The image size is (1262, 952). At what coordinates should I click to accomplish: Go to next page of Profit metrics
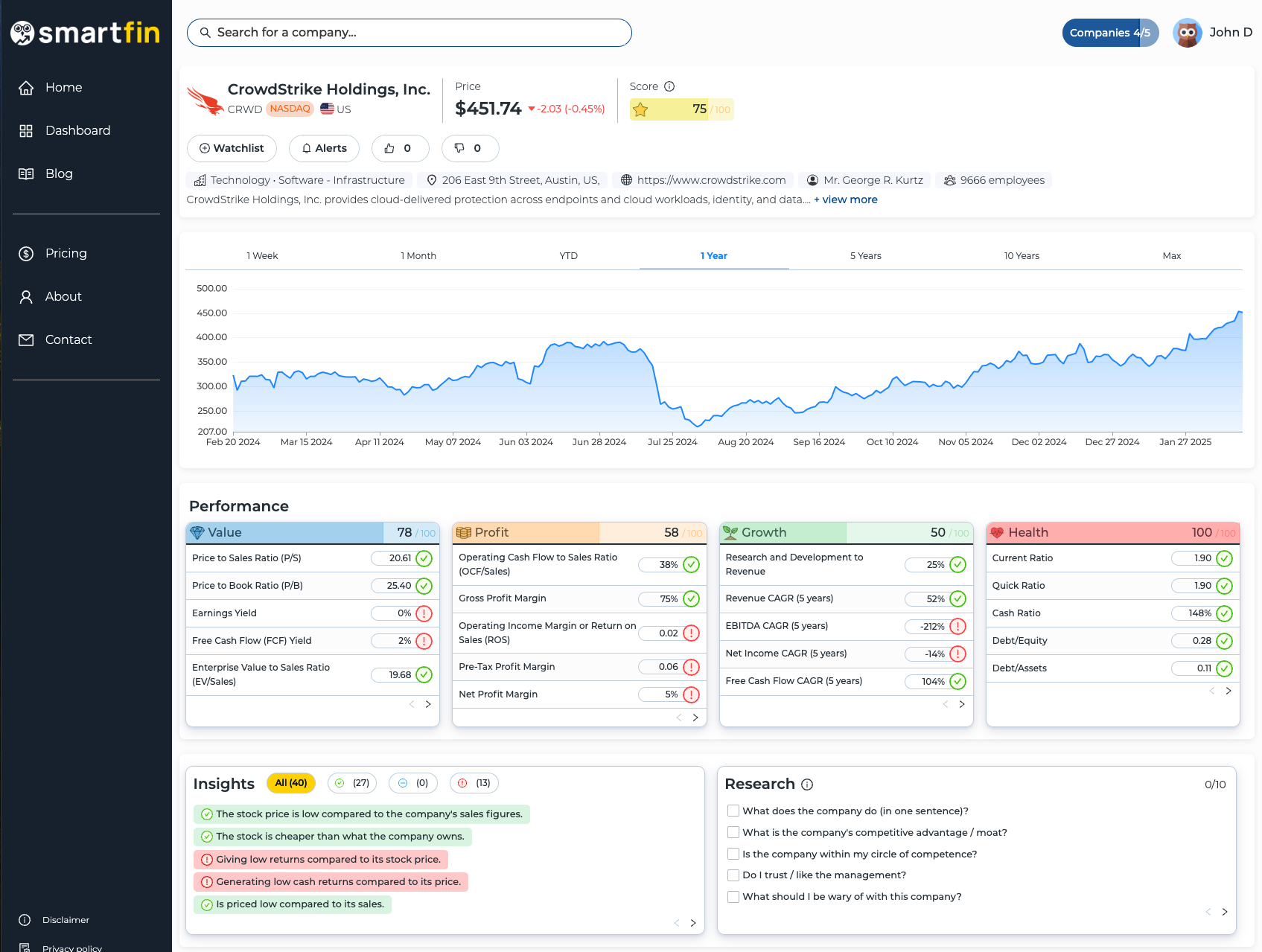(x=695, y=718)
